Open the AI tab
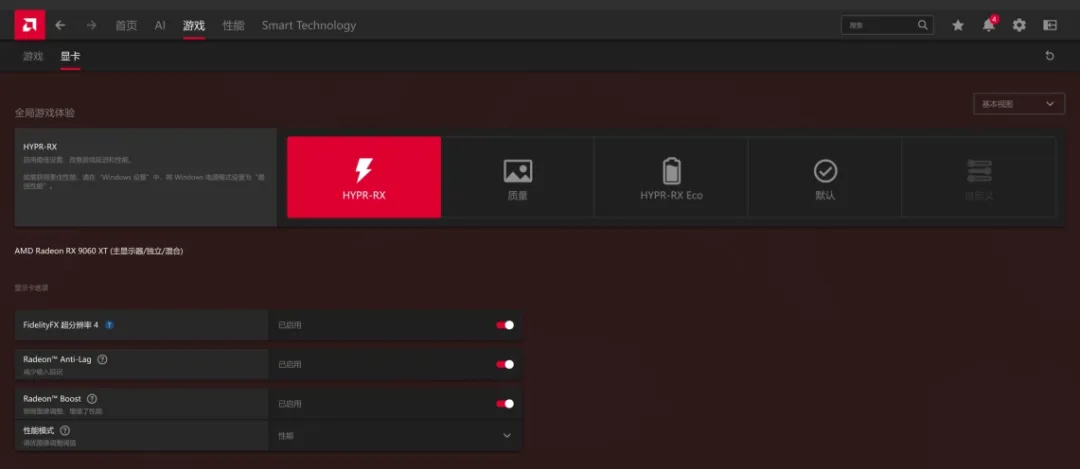Screen dimensions: 1080x469 click(160, 25)
